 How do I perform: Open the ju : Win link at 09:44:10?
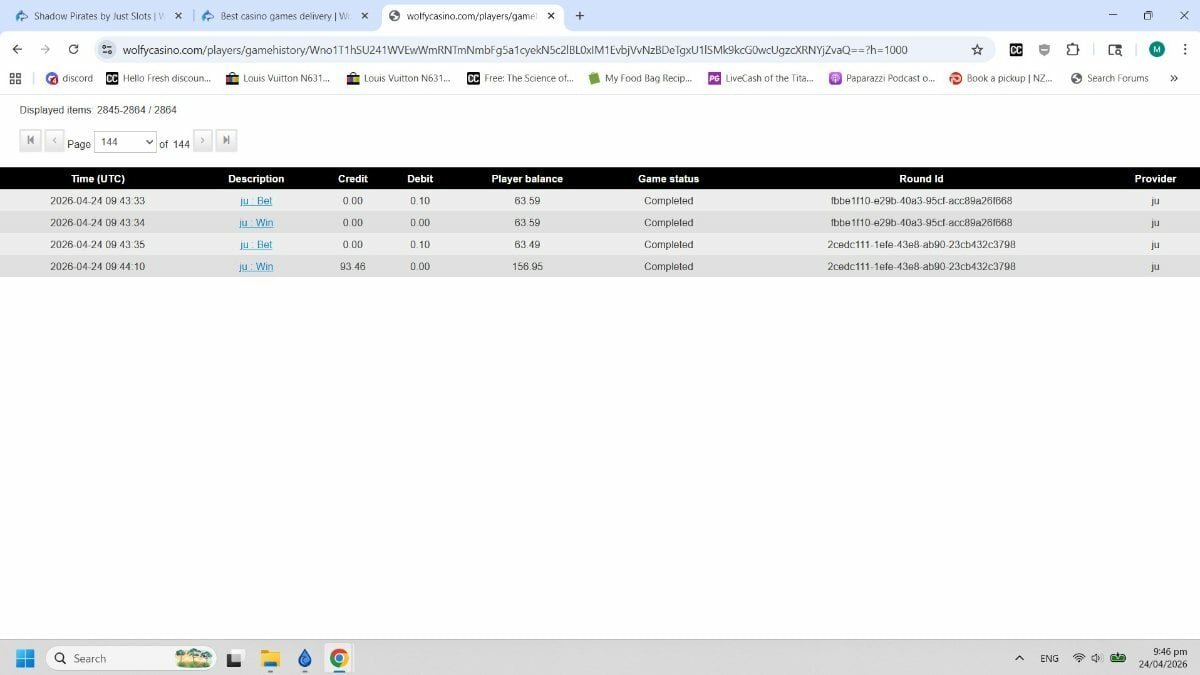coord(256,267)
